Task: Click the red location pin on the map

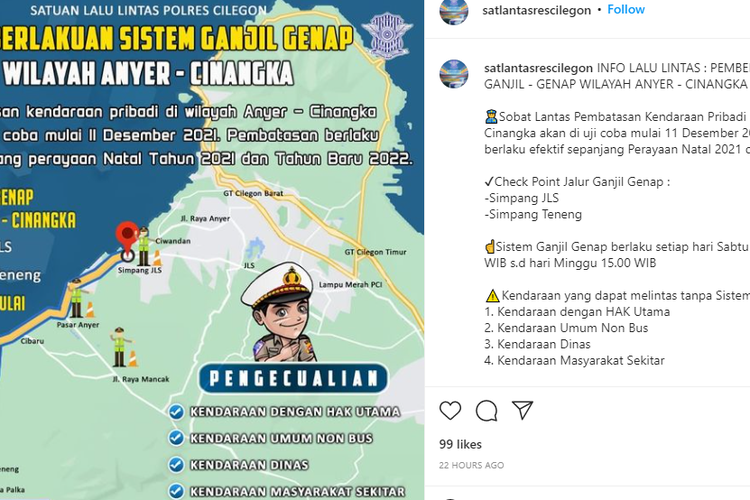Action: 127,241
